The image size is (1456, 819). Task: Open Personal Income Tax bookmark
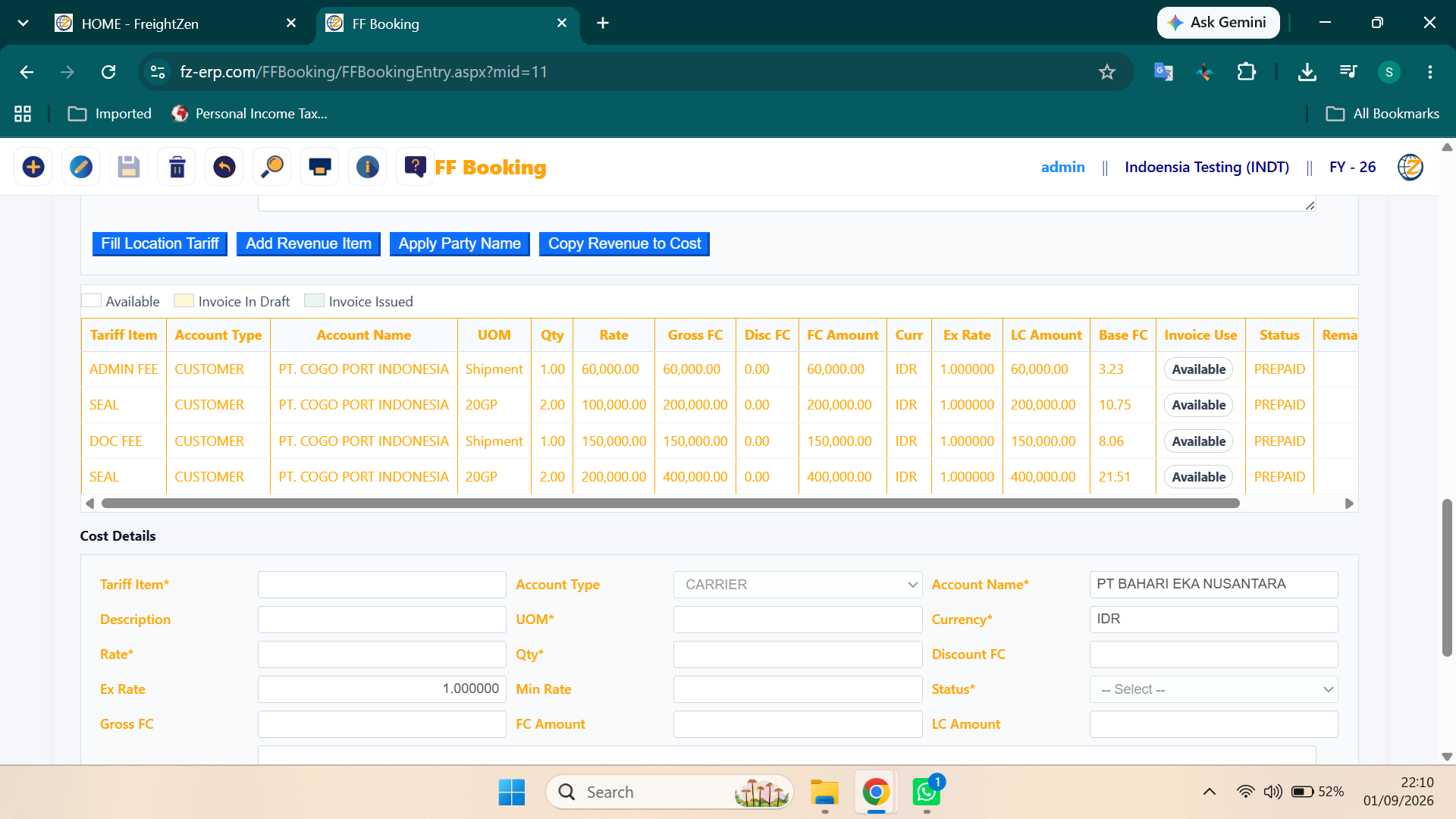point(249,114)
